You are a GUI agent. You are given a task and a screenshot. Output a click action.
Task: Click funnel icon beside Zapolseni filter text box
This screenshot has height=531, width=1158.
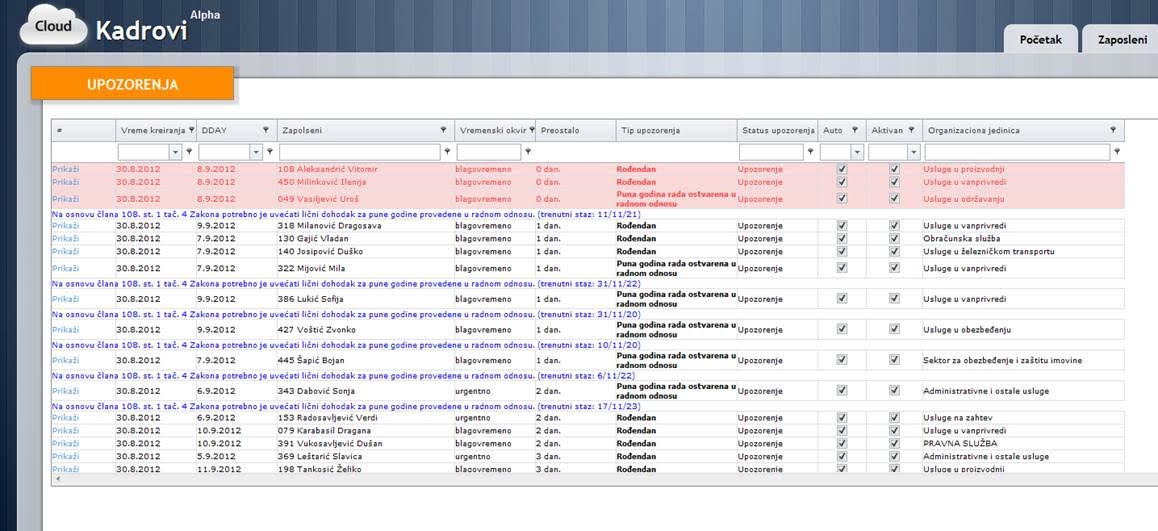coord(447,152)
